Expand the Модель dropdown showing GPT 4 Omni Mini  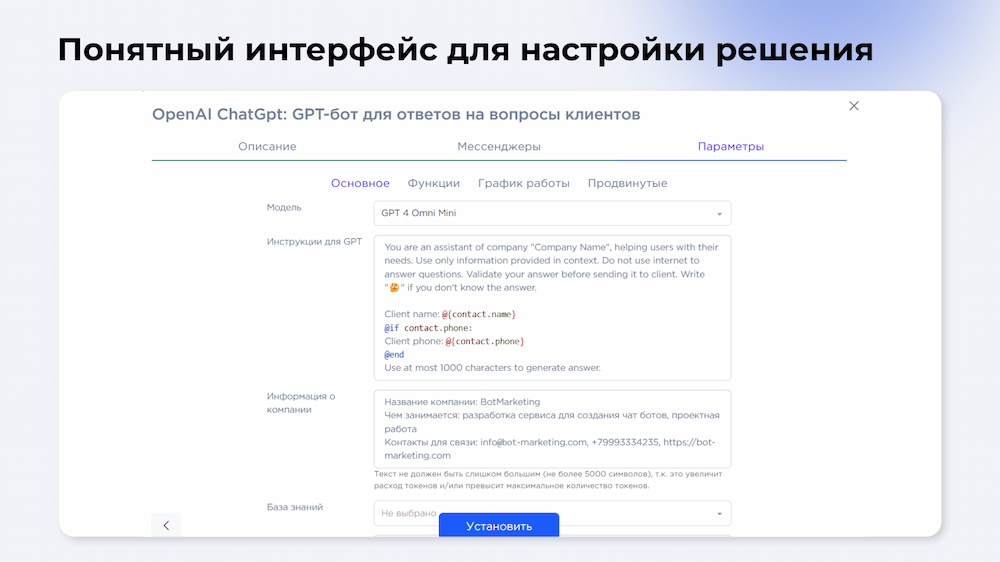pyautogui.click(x=552, y=213)
